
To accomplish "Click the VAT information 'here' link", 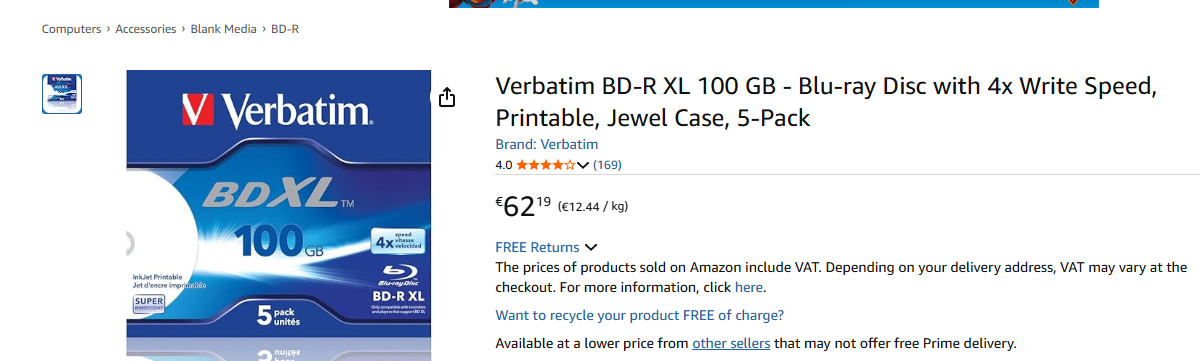I will pyautogui.click(x=749, y=287).
